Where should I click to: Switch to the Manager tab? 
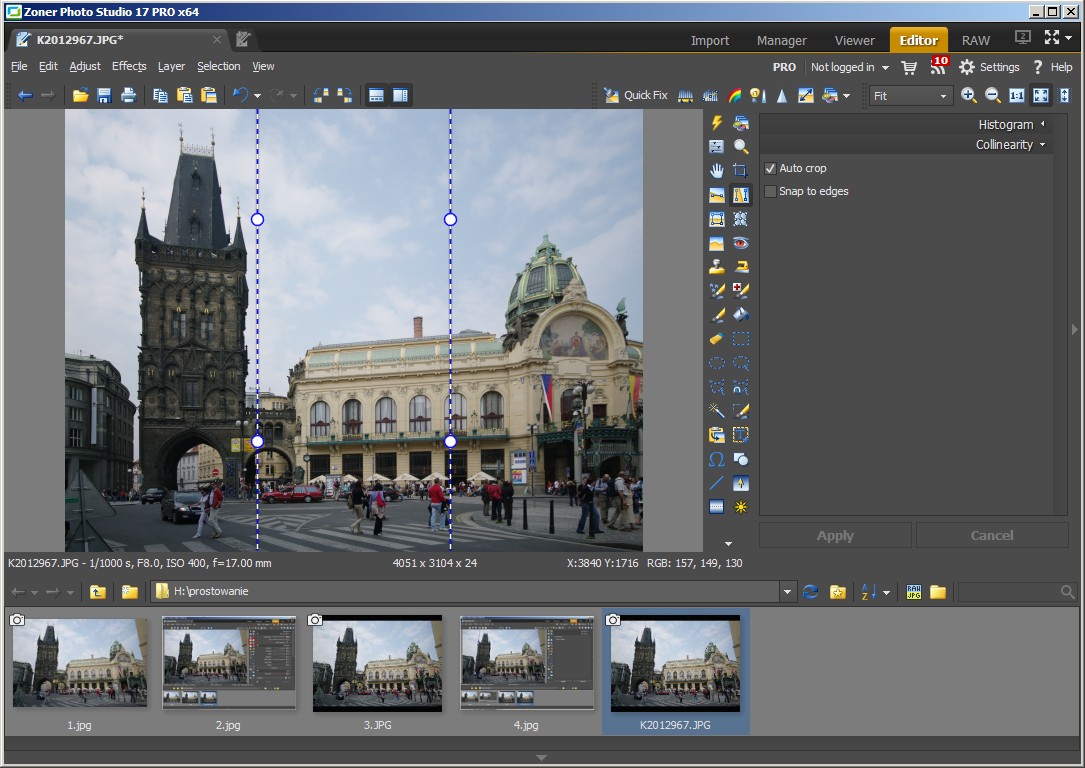pos(781,41)
